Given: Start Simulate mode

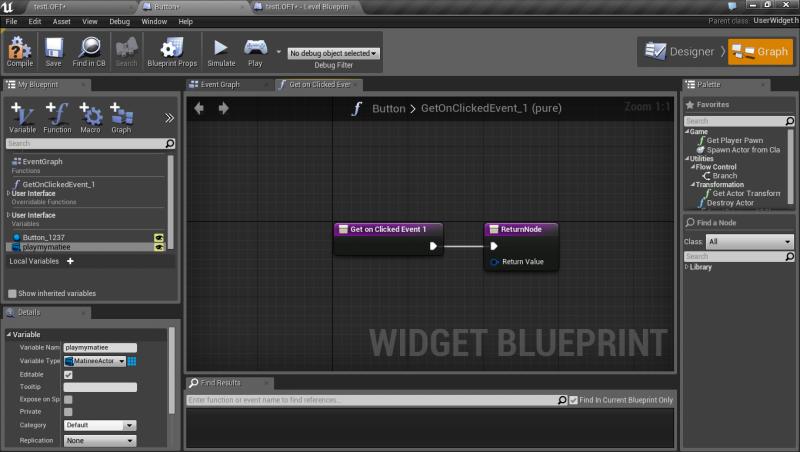Looking at the screenshot, I should (221, 52).
